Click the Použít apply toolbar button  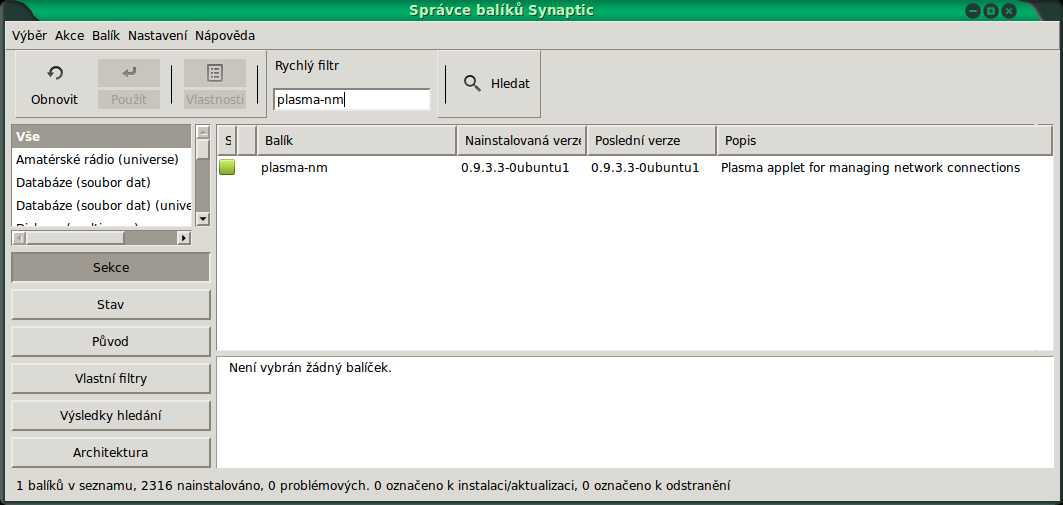click(x=129, y=84)
